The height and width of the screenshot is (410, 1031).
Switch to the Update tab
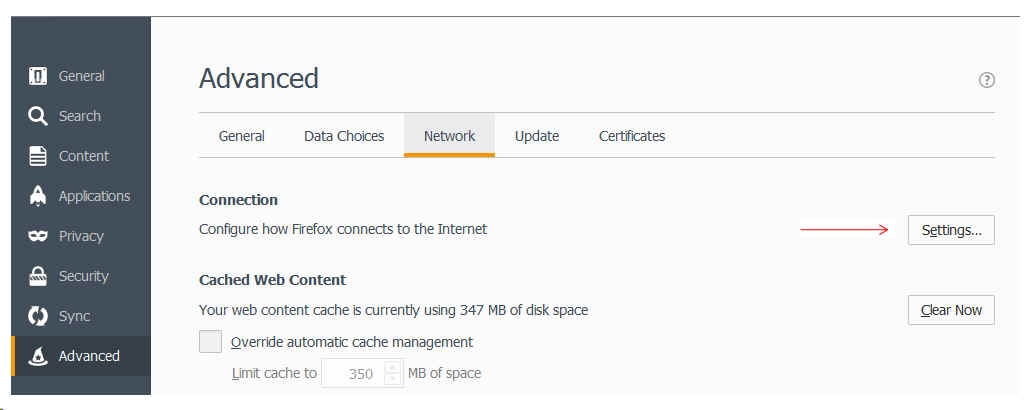pos(537,136)
